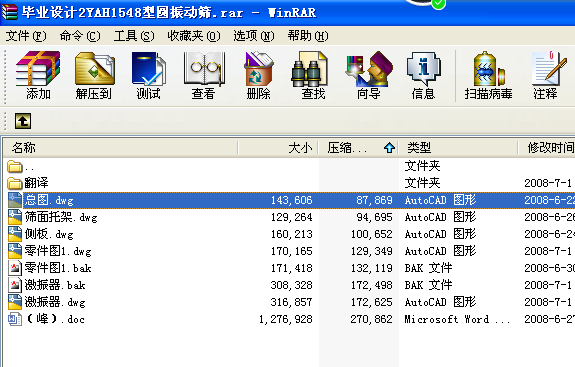Screen dimensions: 575x367
Task: Click the Delete (删除) recycle icon
Action: tap(259, 69)
